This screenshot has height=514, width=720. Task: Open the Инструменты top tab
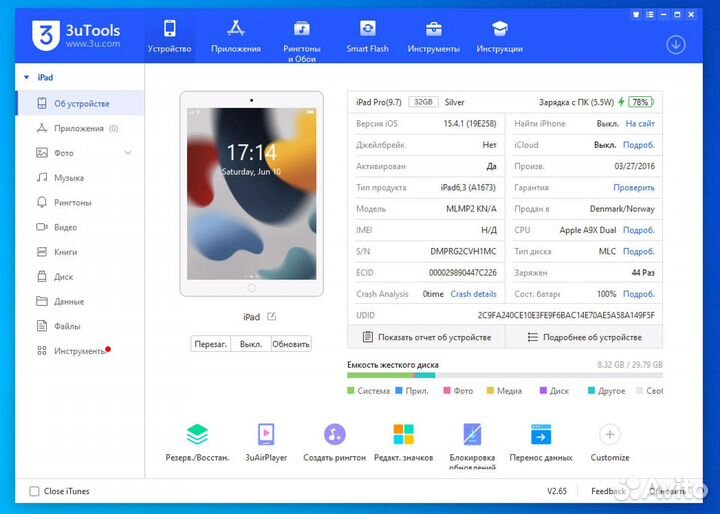coord(433,36)
